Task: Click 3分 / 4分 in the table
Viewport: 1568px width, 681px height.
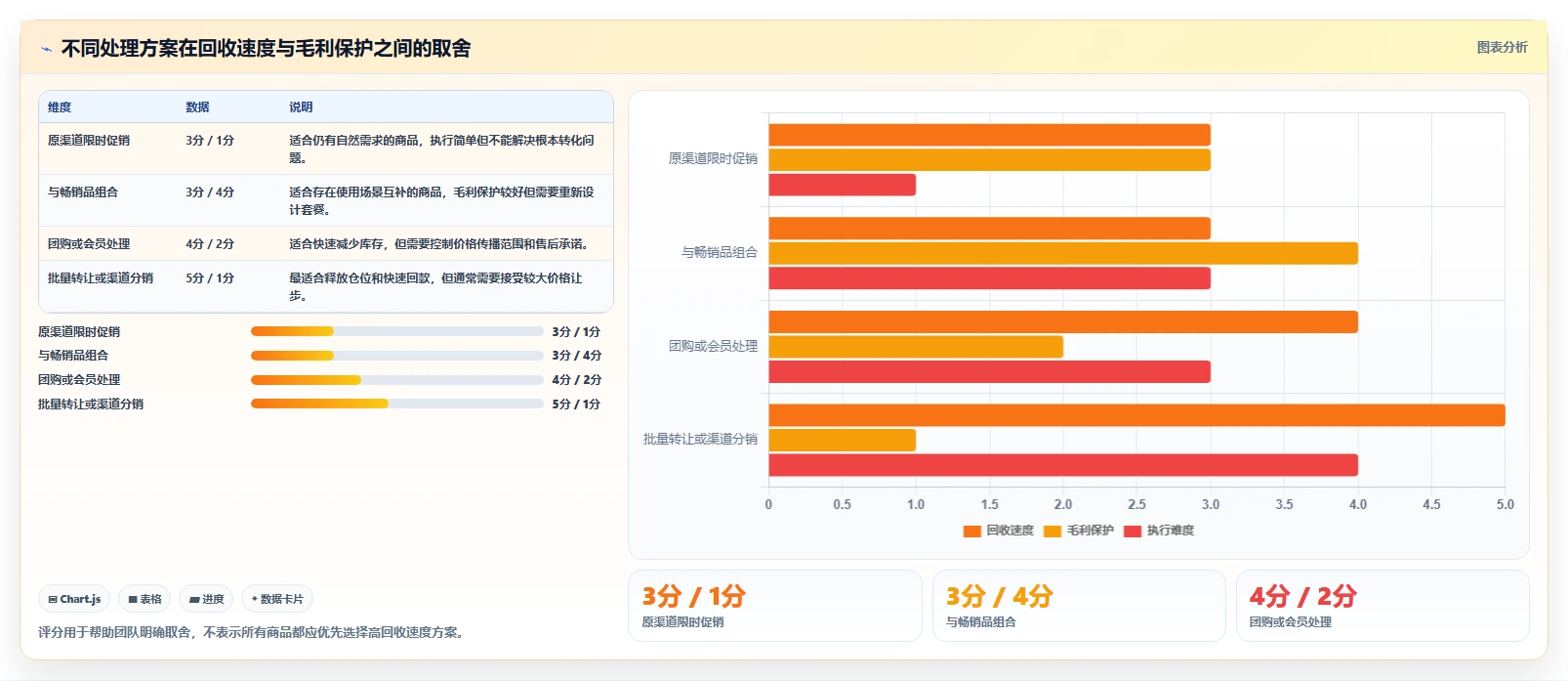Action: click(210, 192)
